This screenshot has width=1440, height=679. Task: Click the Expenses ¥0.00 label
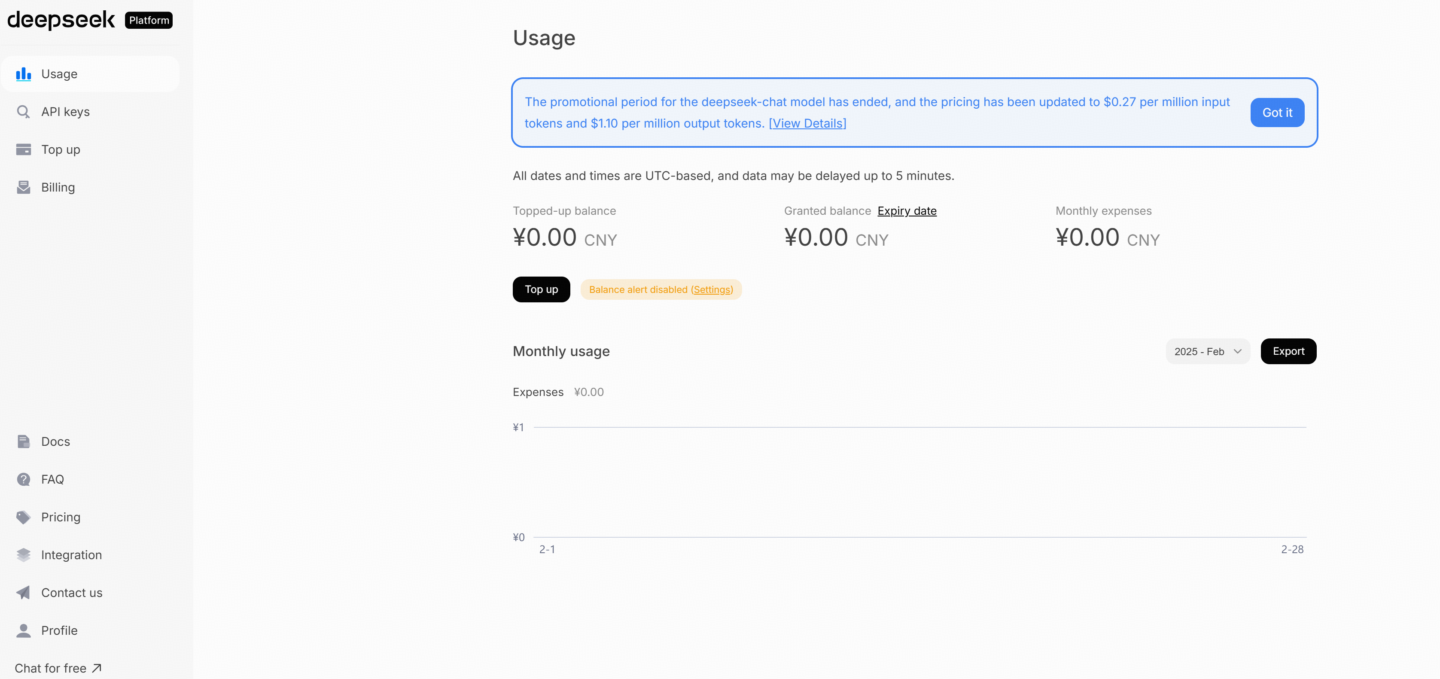[558, 392]
